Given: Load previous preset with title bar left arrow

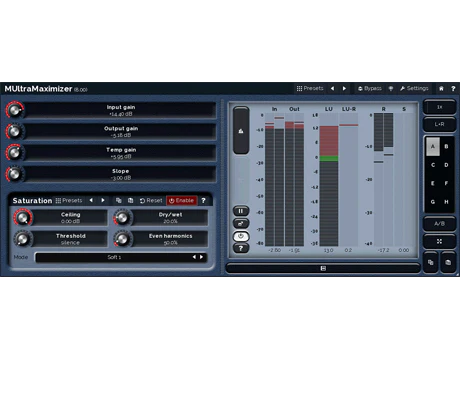Looking at the screenshot, I should (332, 88).
